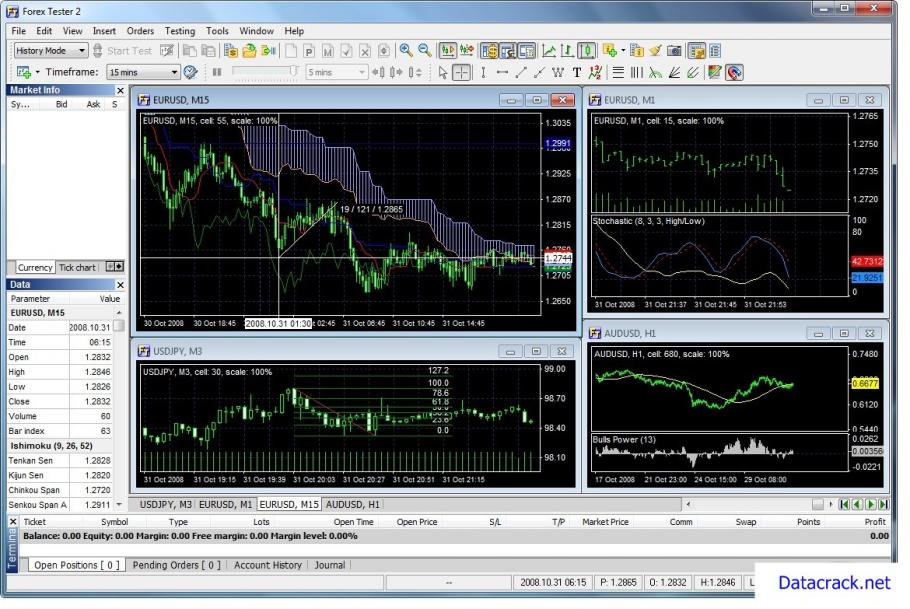
Task: Select the vertical line drawing tool
Action: (483, 72)
